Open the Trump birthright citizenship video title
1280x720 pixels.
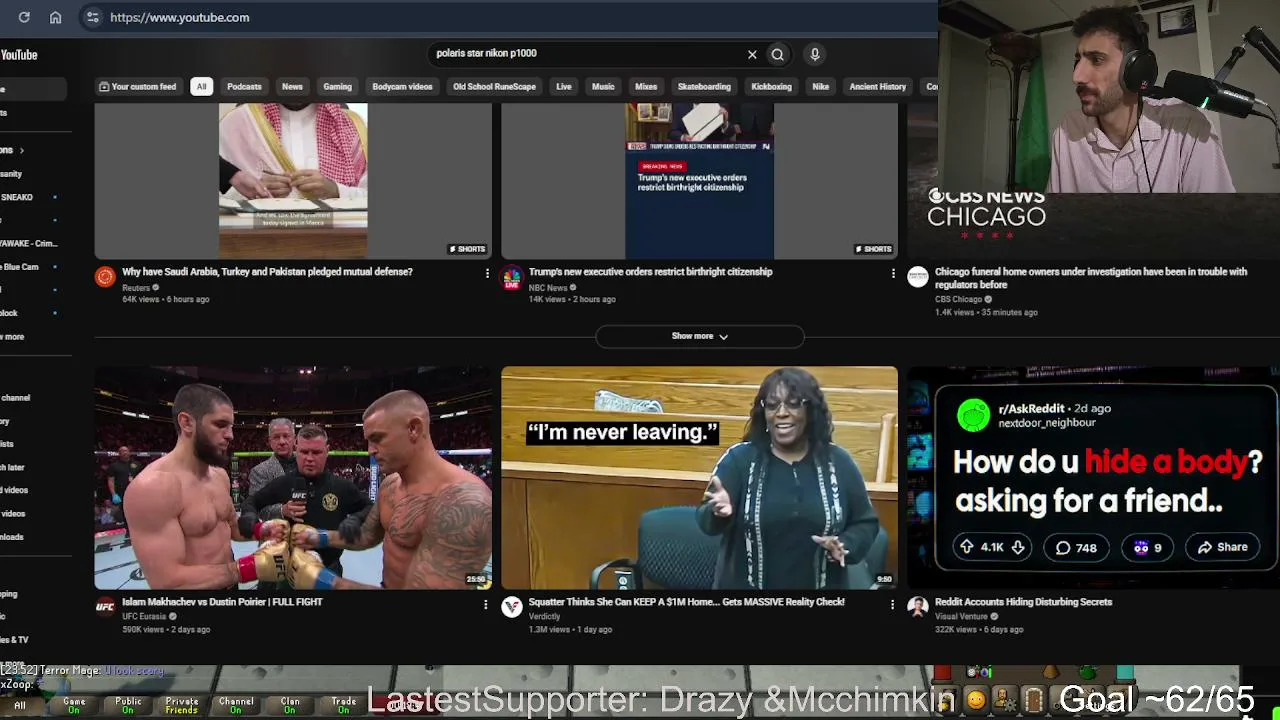(650, 272)
